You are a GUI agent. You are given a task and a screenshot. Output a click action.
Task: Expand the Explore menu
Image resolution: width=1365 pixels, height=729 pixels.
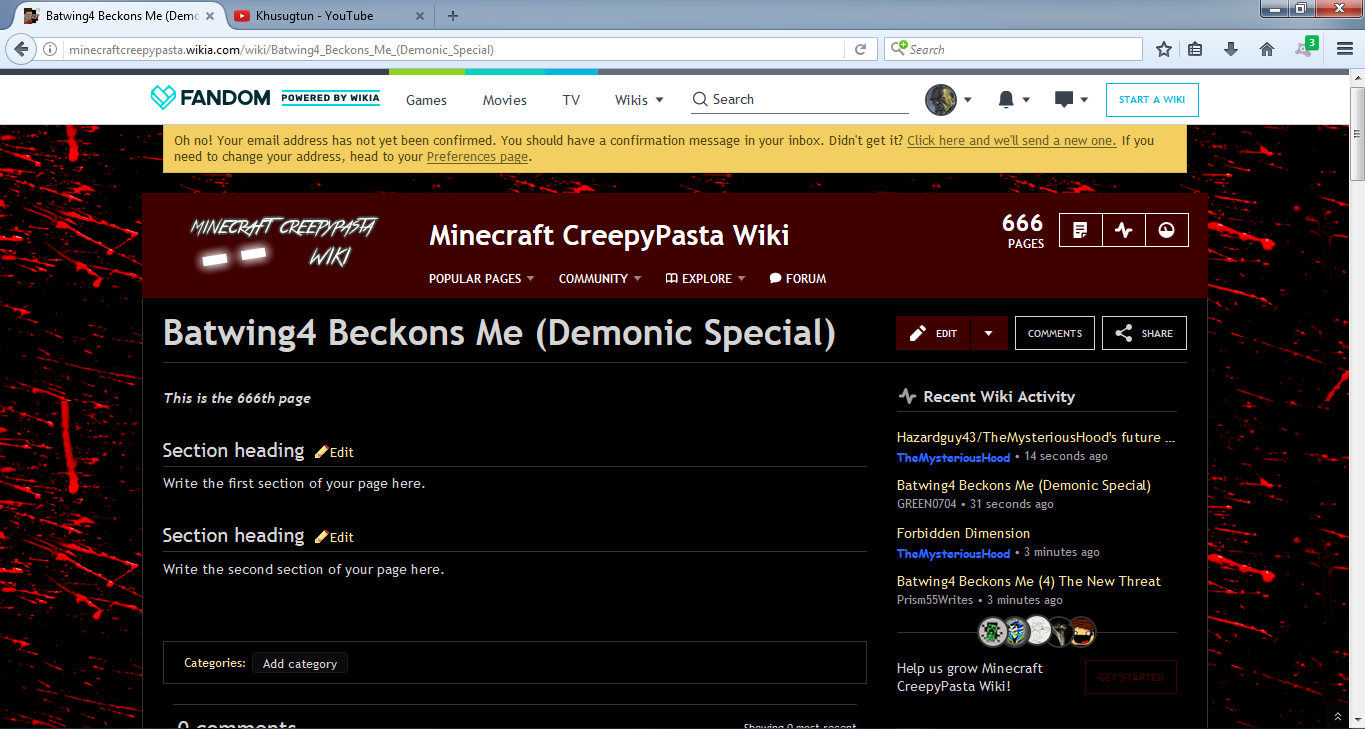pos(705,279)
